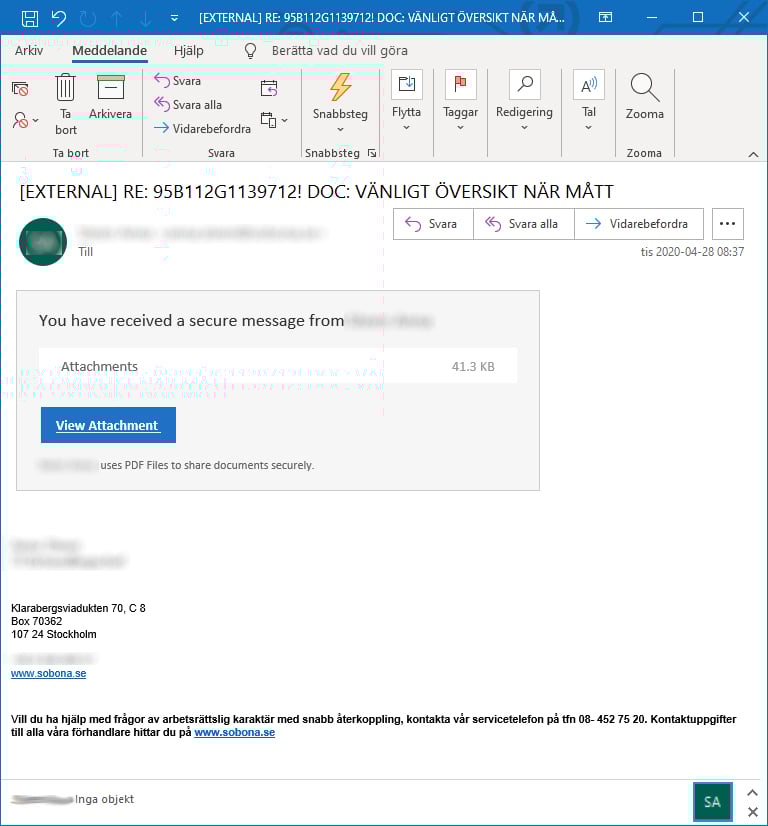This screenshot has width=768, height=826.
Task: Click the Zooma magnifier icon
Action: click(x=644, y=98)
